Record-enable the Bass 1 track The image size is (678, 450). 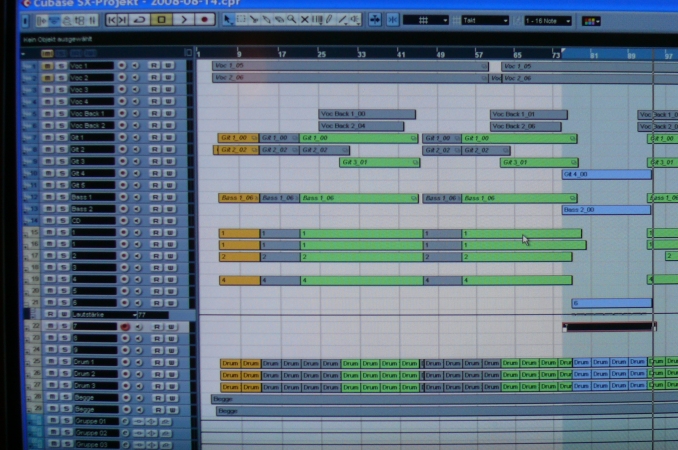[122, 197]
